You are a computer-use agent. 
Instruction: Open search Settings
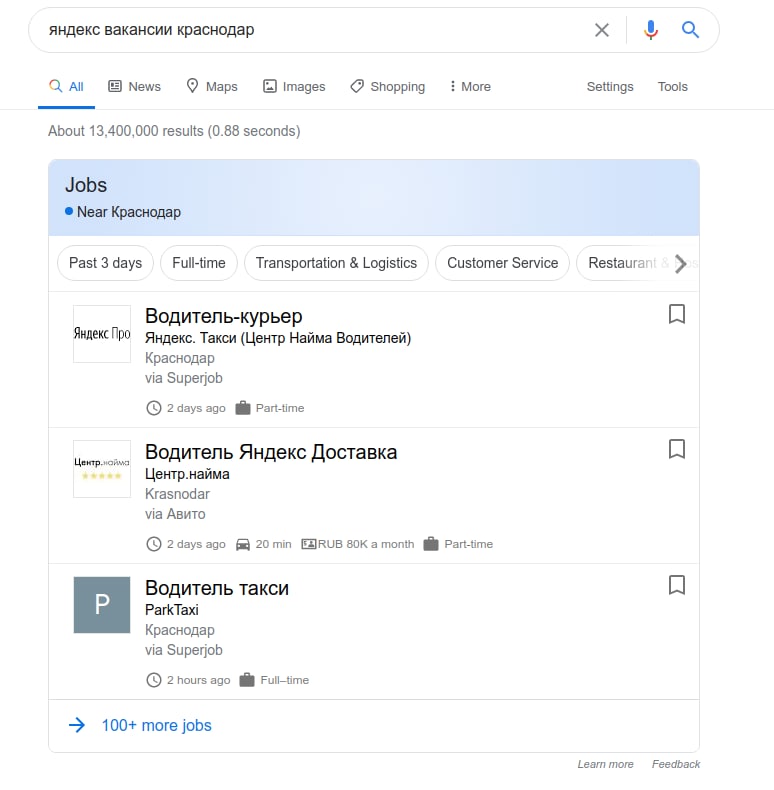tap(610, 87)
